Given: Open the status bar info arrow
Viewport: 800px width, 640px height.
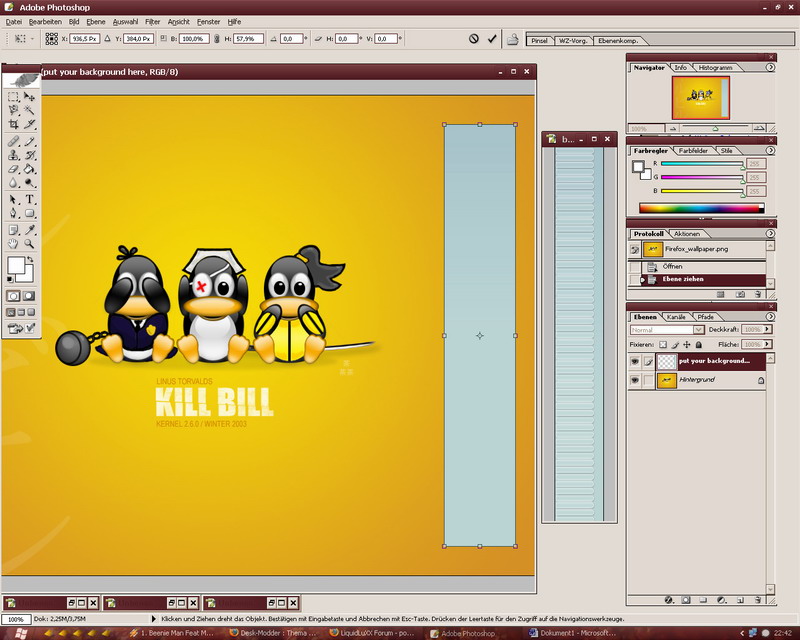Looking at the screenshot, I should point(154,619).
